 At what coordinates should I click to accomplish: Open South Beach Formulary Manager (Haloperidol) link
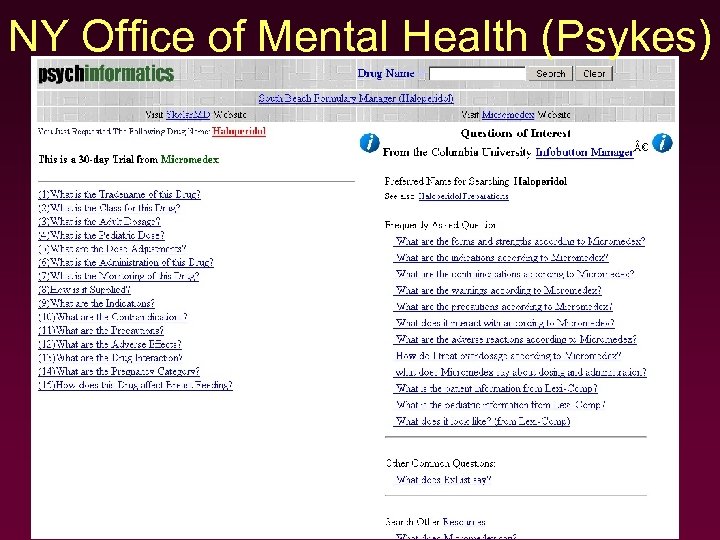356,98
